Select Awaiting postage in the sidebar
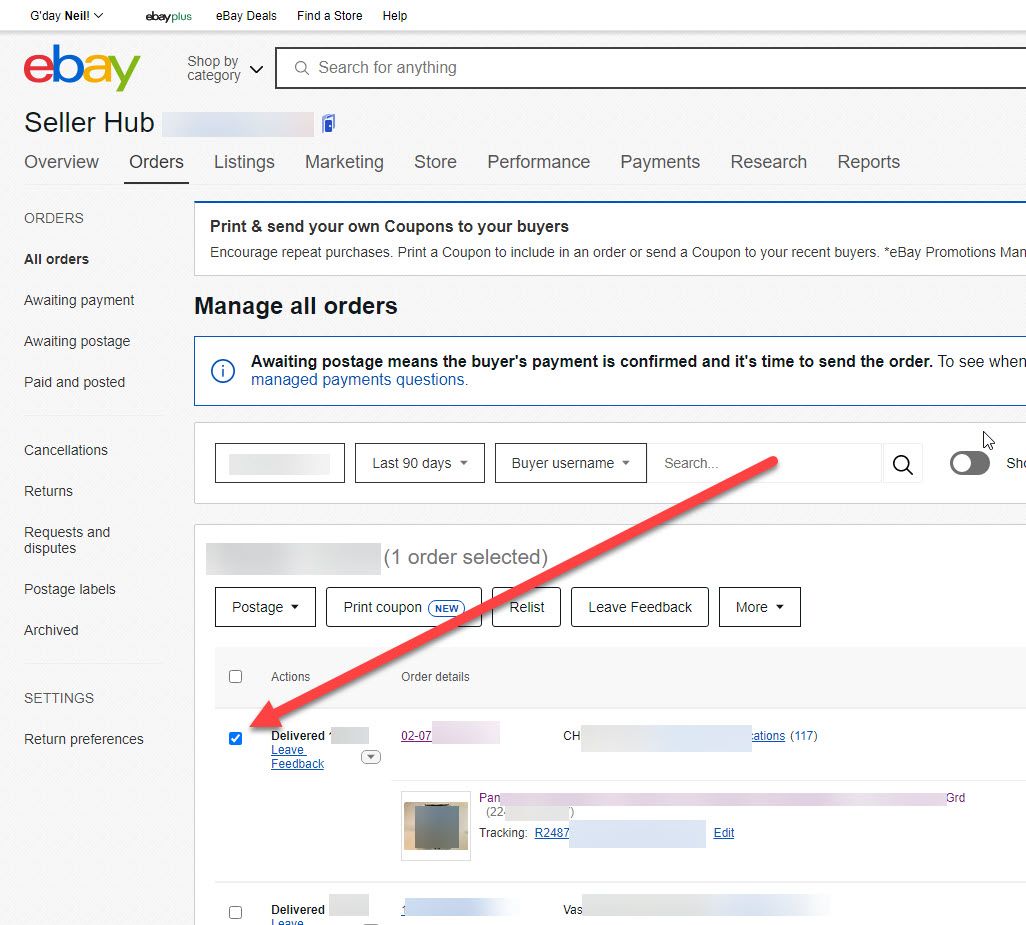Viewport: 1026px width, 925px height. coord(77,341)
